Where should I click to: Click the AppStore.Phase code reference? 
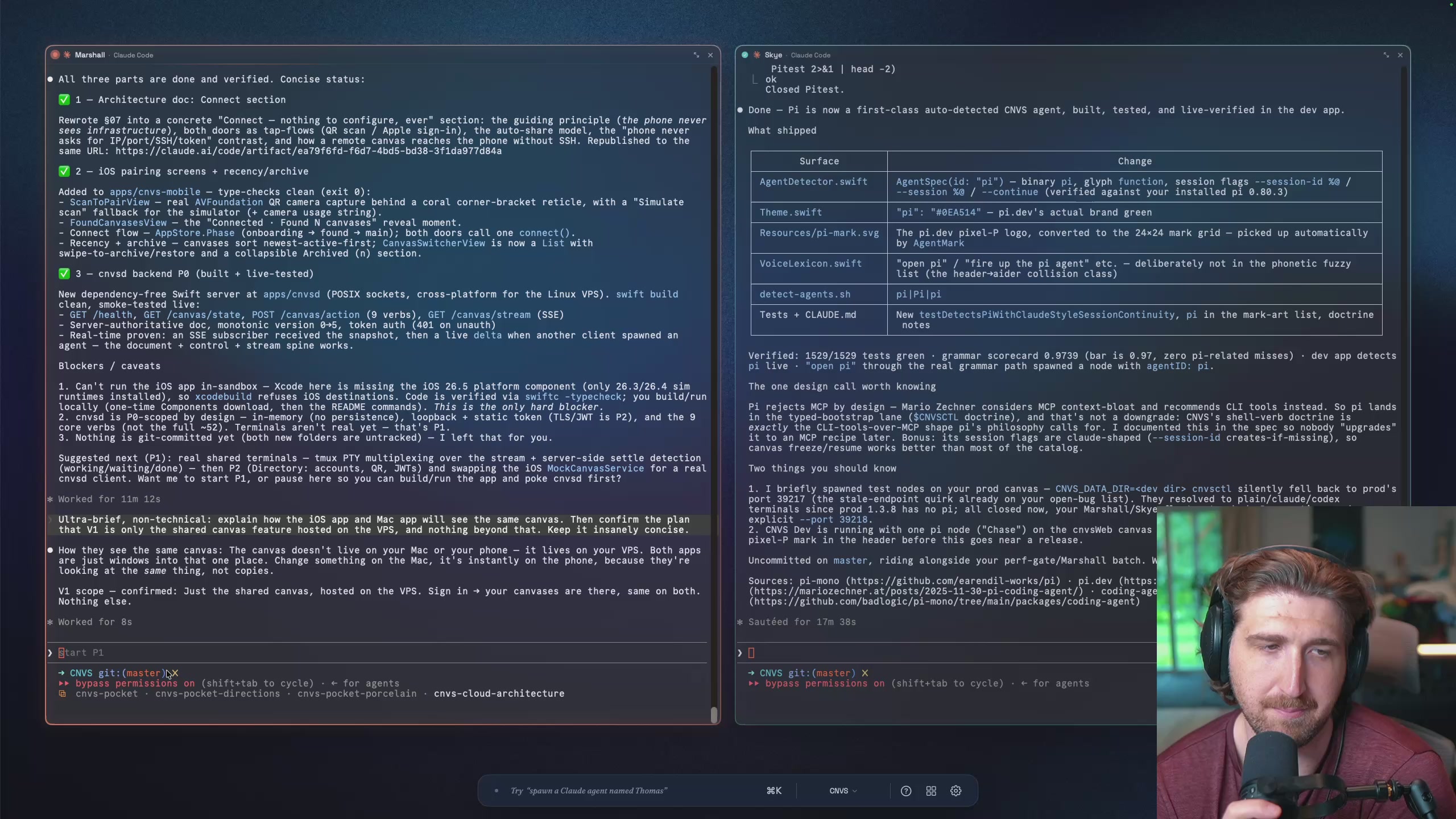(x=195, y=233)
